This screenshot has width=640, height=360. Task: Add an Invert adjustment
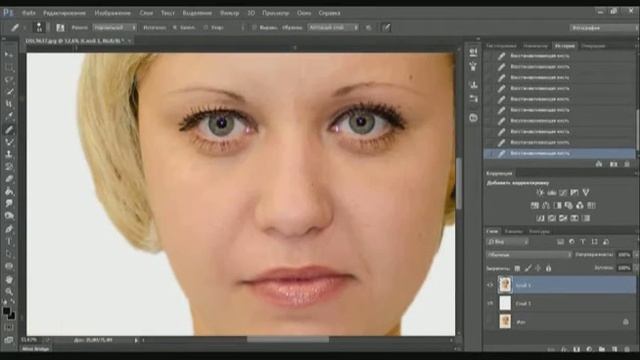[540, 218]
